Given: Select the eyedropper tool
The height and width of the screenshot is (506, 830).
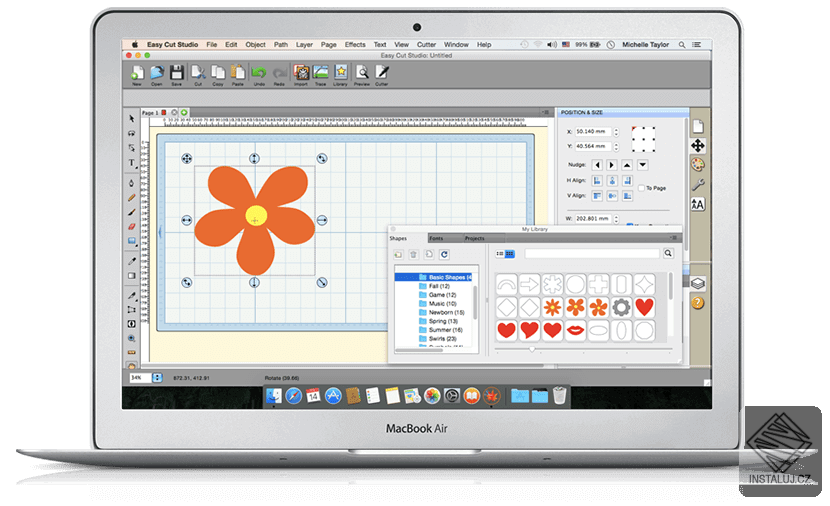Looking at the screenshot, I should point(132,261).
